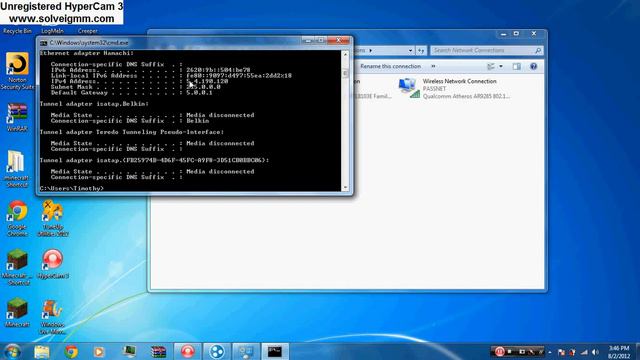
Task: Toggle the preview pane button
Action: (517, 66)
